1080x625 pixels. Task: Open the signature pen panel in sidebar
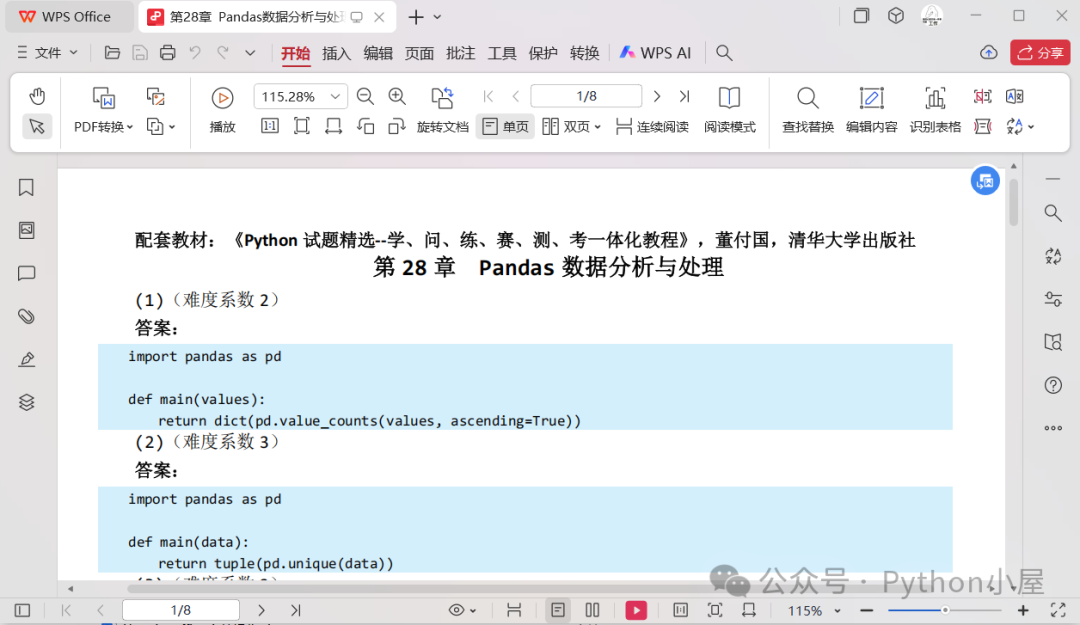tap(26, 359)
